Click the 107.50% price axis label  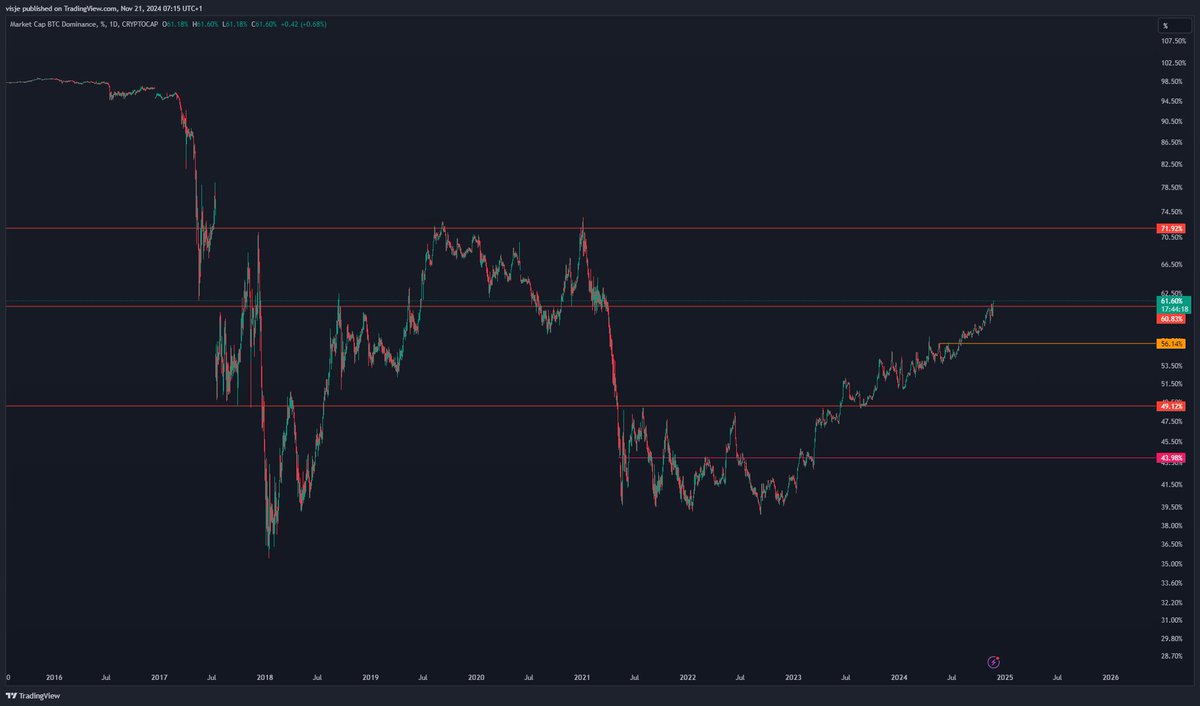[1173, 42]
